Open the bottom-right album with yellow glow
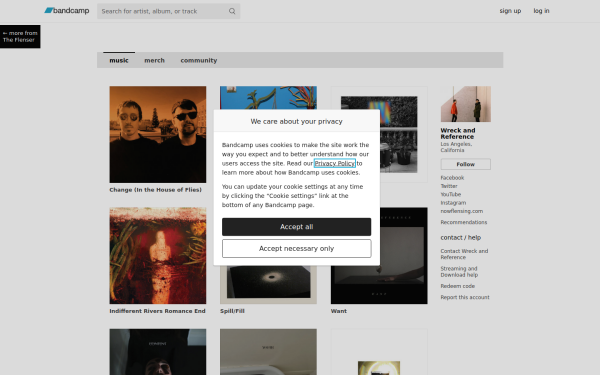The image size is (600, 375). [x=379, y=352]
